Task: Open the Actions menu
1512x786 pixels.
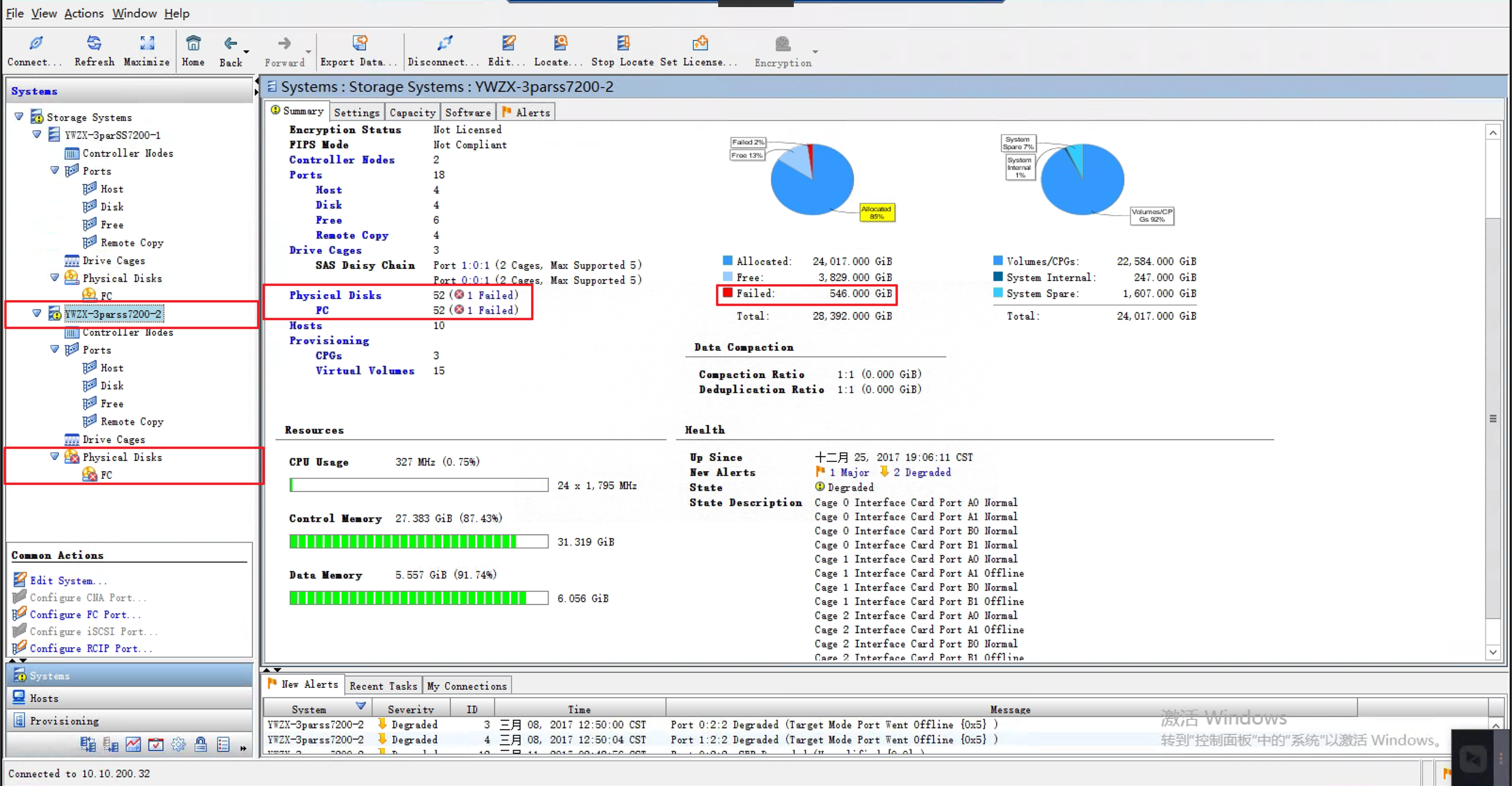Action: (x=83, y=13)
